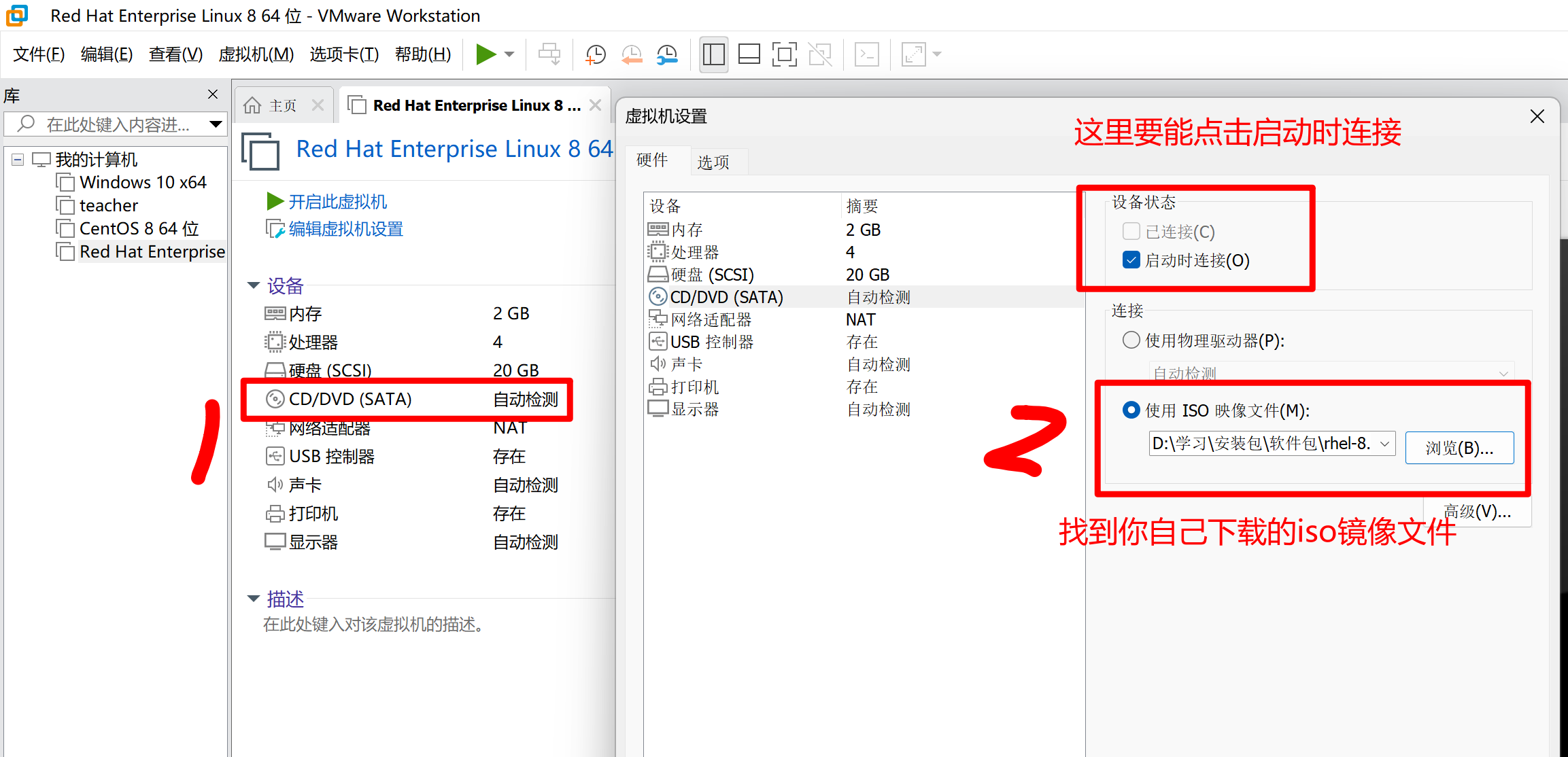
Task: Open the ISO file path dropdown
Action: pyautogui.click(x=1384, y=444)
